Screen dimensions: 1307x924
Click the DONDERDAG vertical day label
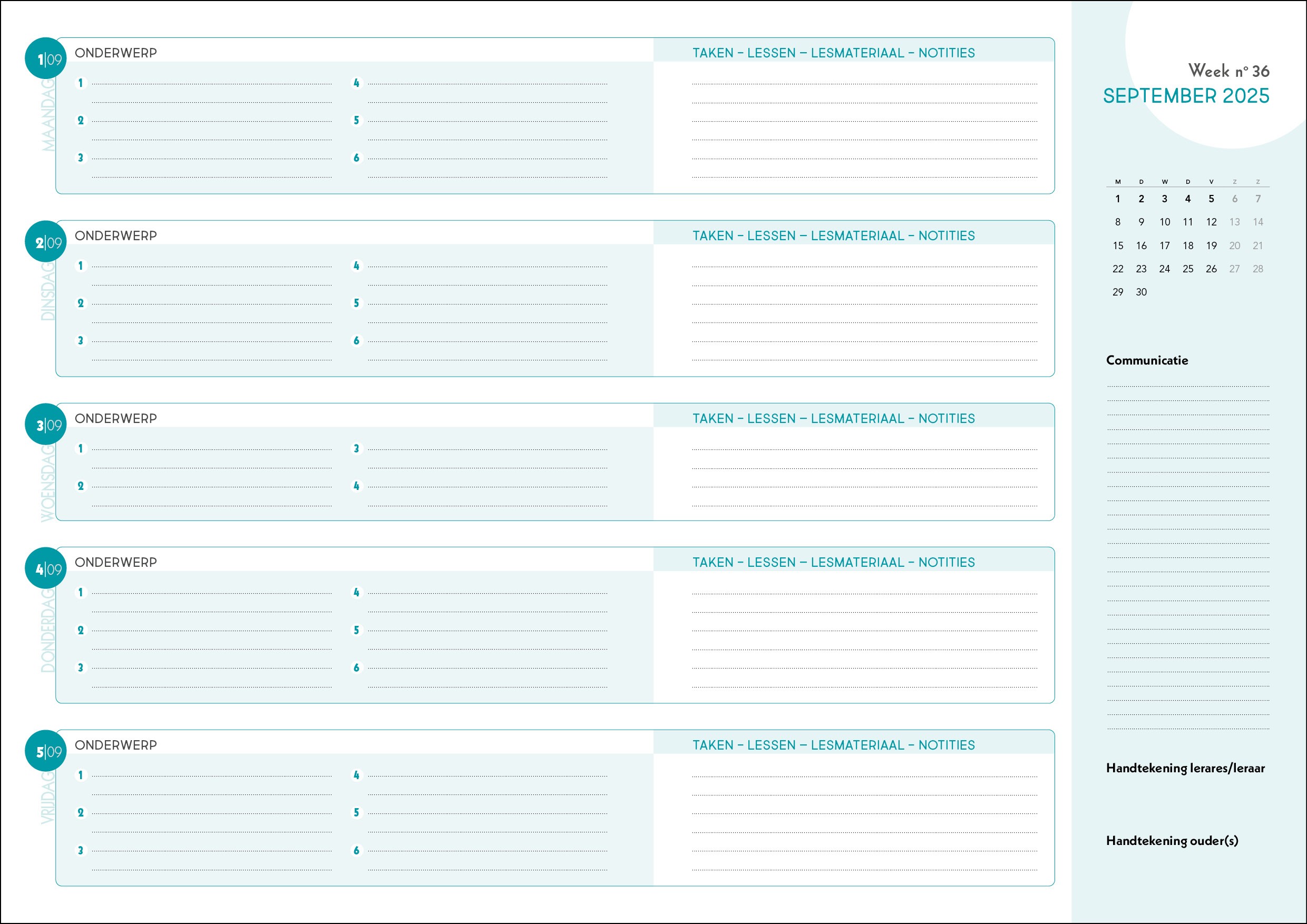pyautogui.click(x=48, y=631)
